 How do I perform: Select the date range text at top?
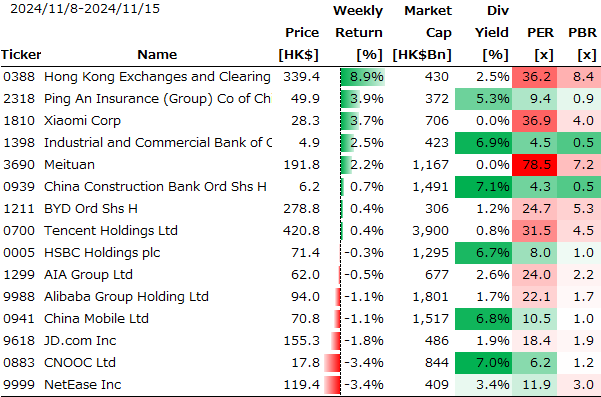[85, 9]
